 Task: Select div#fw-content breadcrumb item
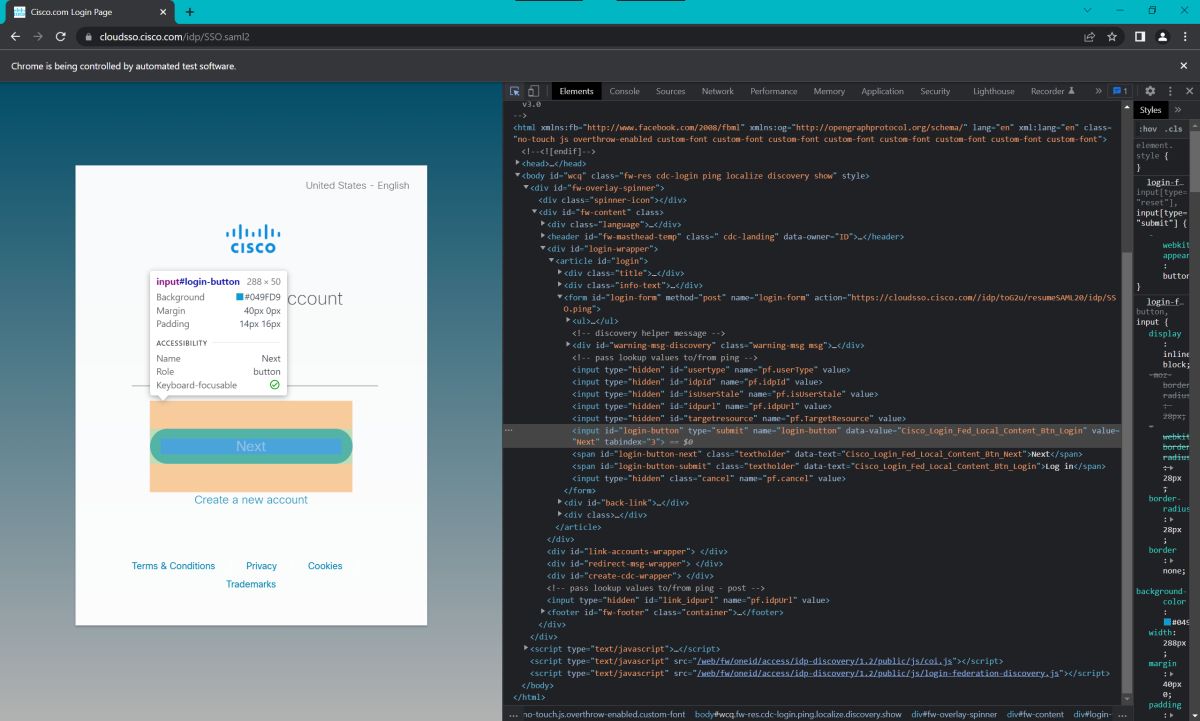[1035, 714]
